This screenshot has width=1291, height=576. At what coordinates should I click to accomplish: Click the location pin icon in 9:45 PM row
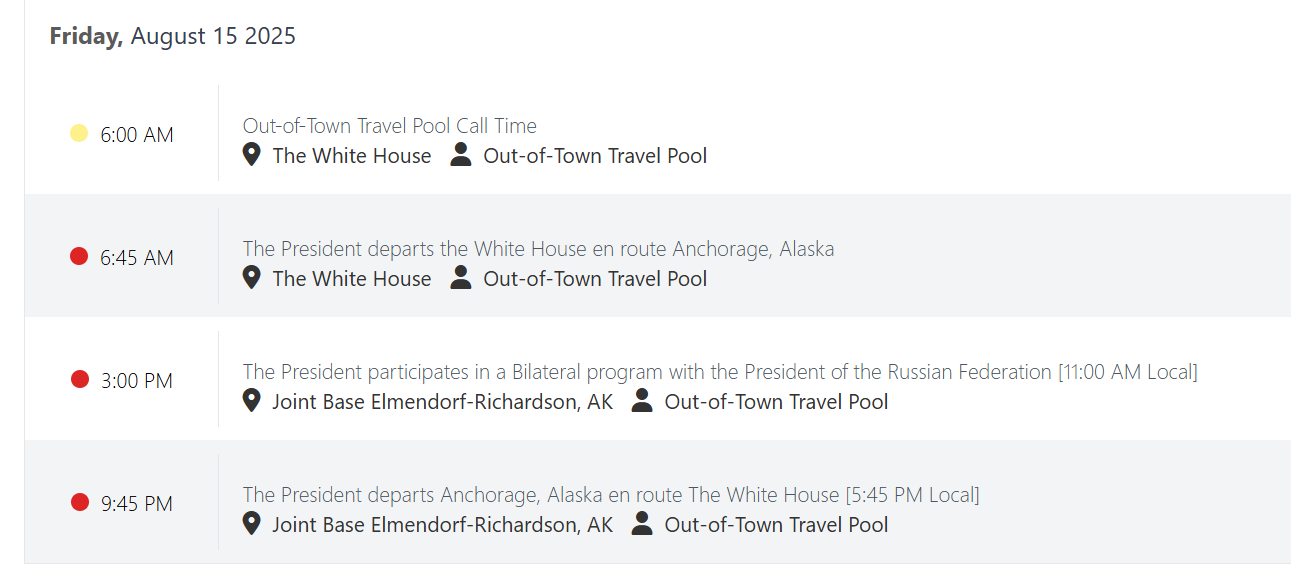pos(252,524)
